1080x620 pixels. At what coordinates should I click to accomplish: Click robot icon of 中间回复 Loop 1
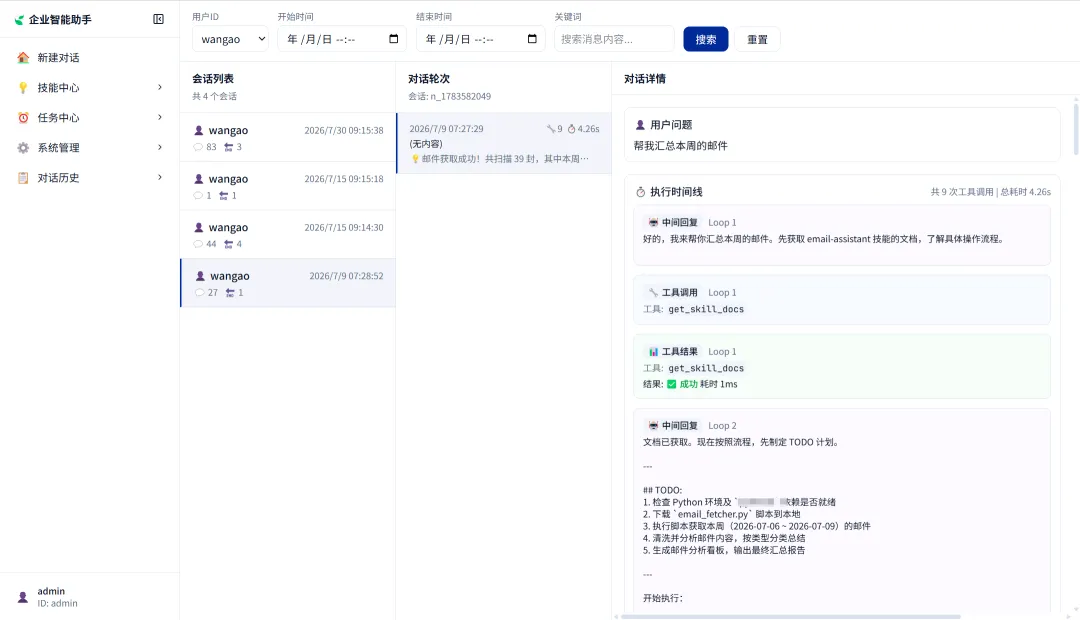[653, 223]
